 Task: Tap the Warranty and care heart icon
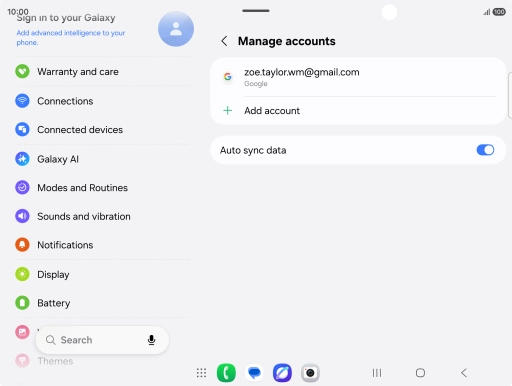pyautogui.click(x=22, y=72)
